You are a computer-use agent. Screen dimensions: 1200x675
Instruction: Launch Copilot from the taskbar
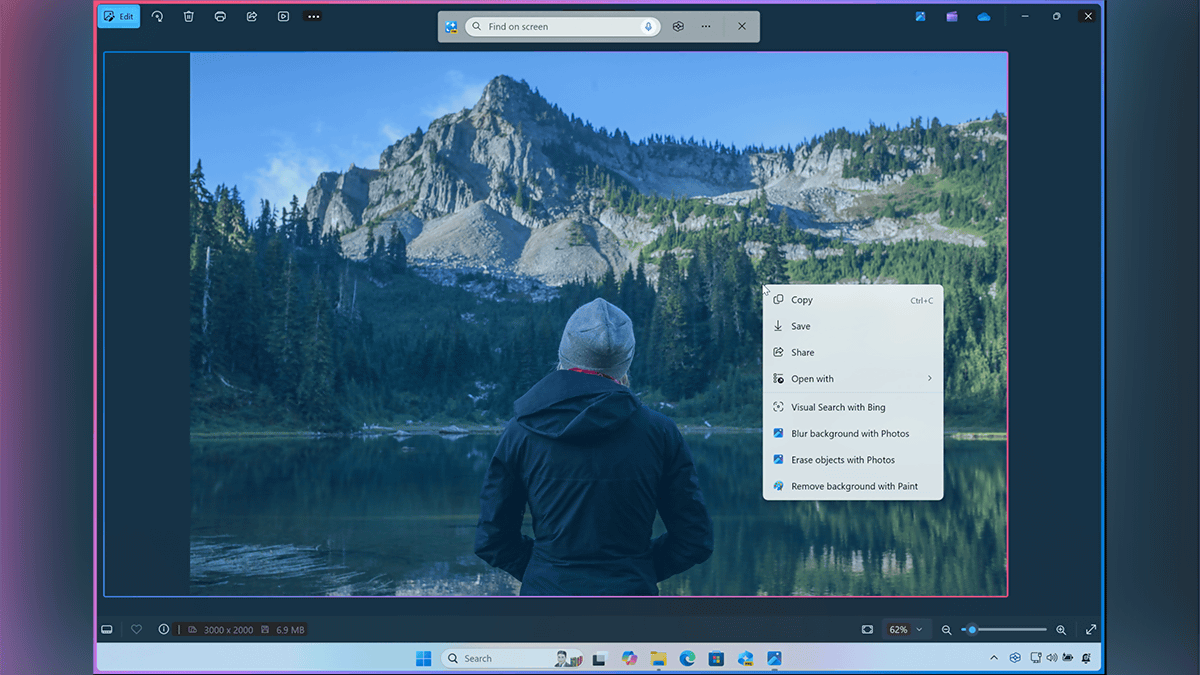[629, 658]
